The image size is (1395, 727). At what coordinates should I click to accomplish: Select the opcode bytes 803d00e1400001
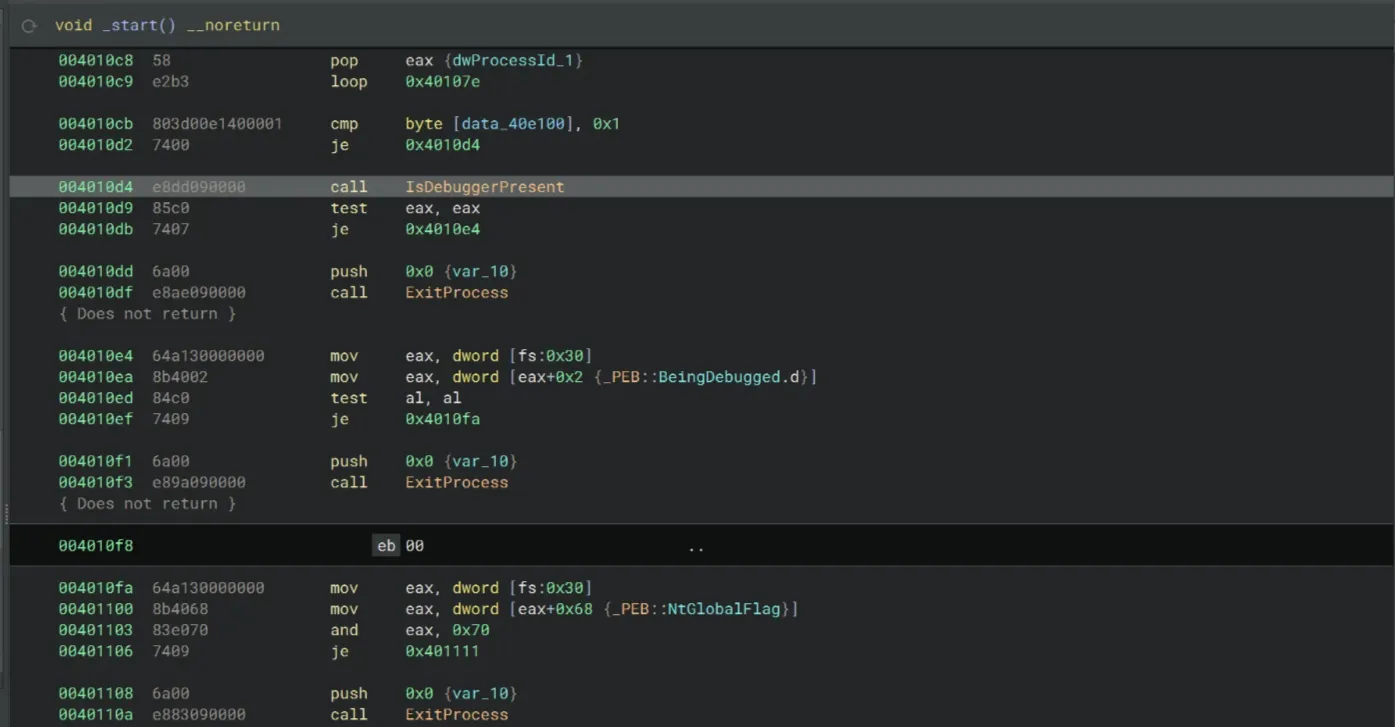(x=217, y=124)
